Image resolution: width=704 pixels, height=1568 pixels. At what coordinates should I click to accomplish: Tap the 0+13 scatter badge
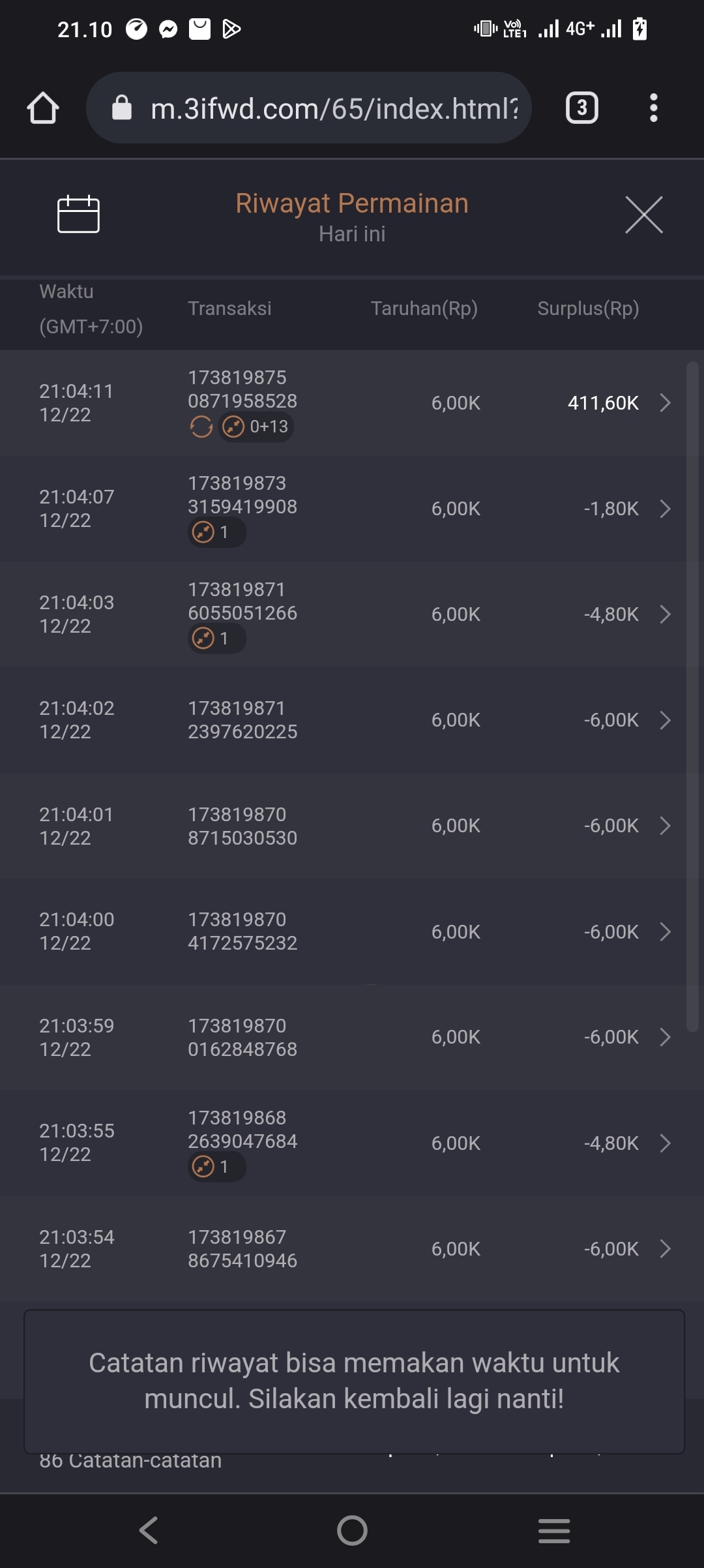coord(256,427)
